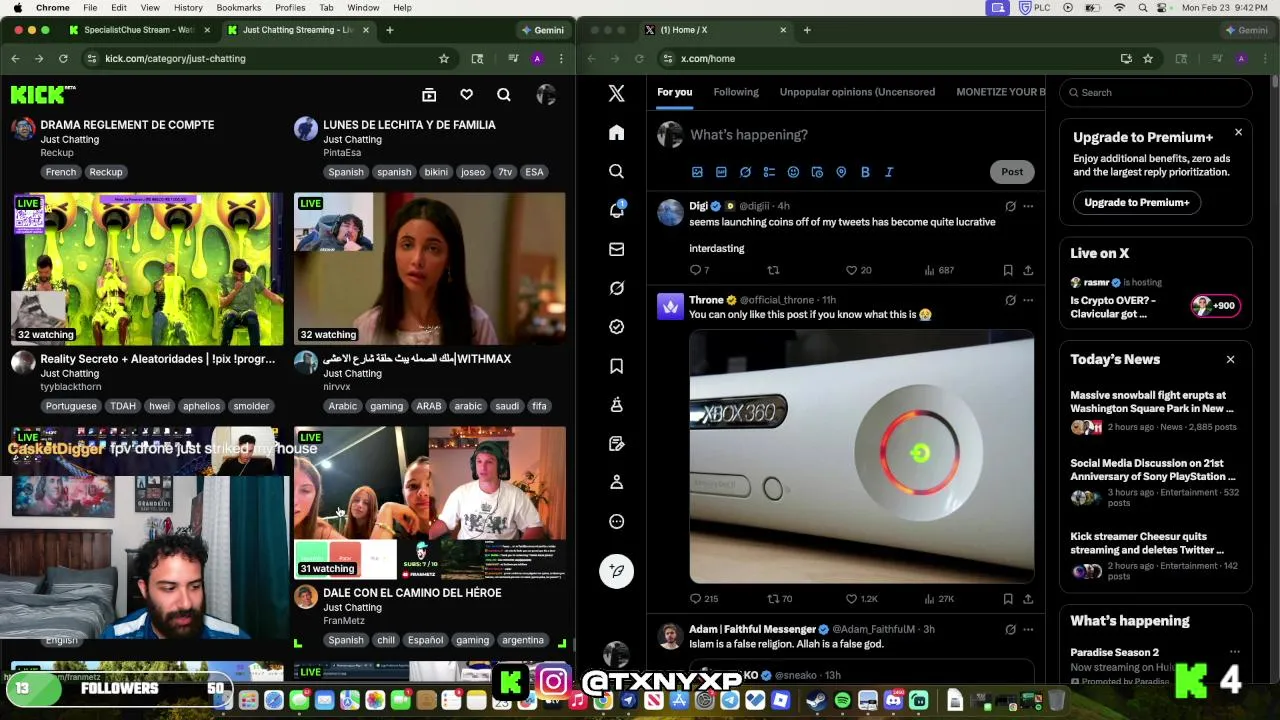Open the Bookmarks menu in menu bar

(x=238, y=8)
